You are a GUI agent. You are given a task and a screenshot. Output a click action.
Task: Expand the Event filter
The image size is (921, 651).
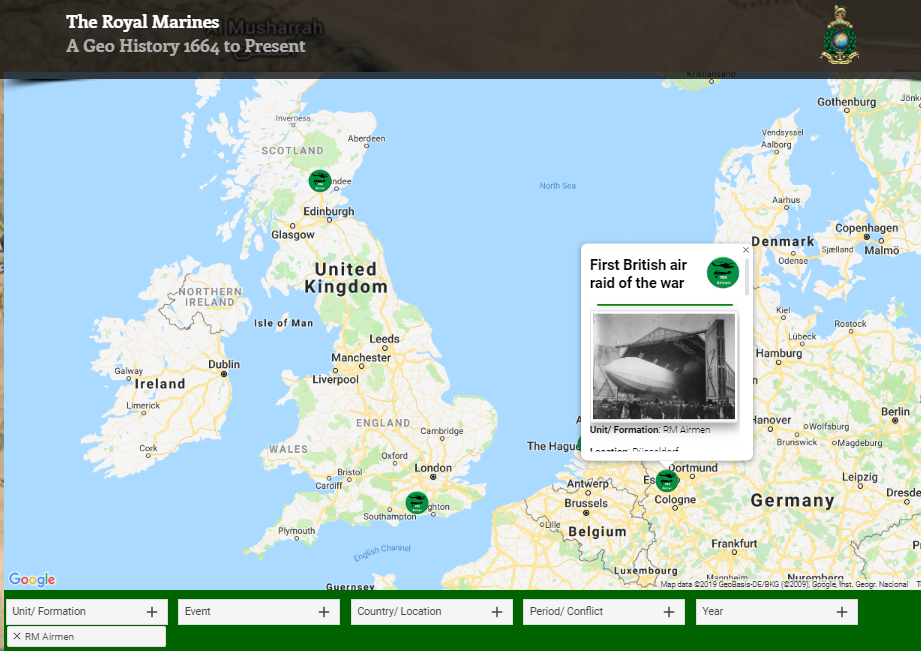(259, 612)
